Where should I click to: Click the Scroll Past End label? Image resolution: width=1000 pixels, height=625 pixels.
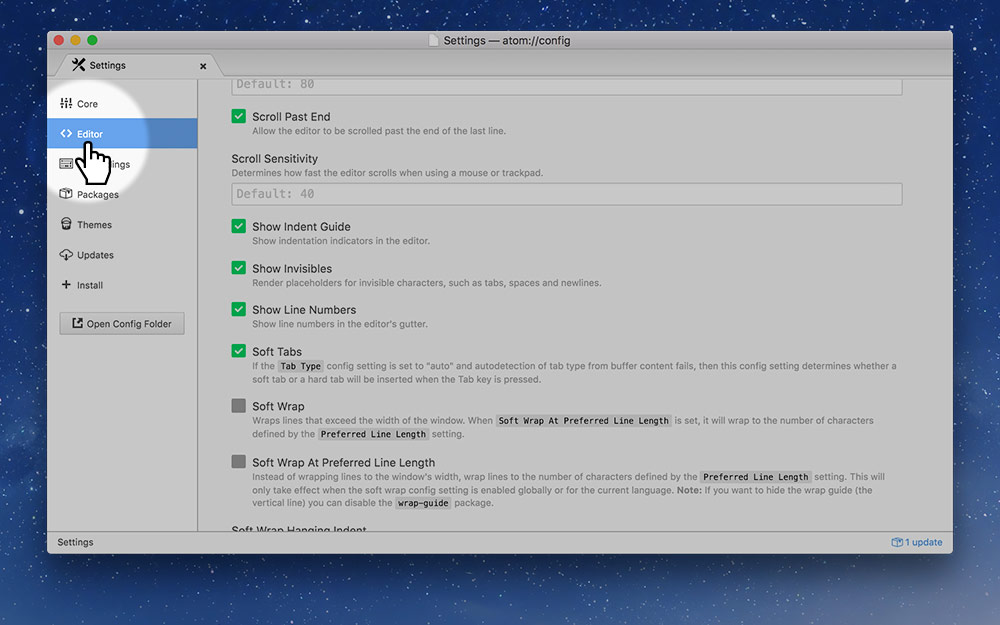pos(291,117)
